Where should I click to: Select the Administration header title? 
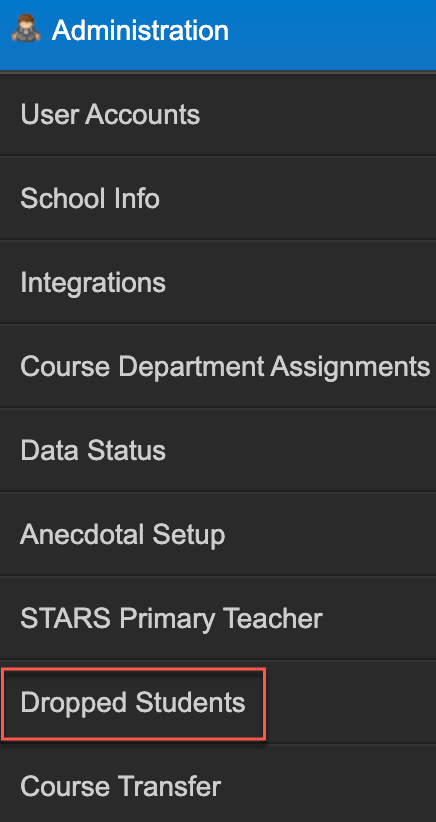pyautogui.click(x=140, y=30)
